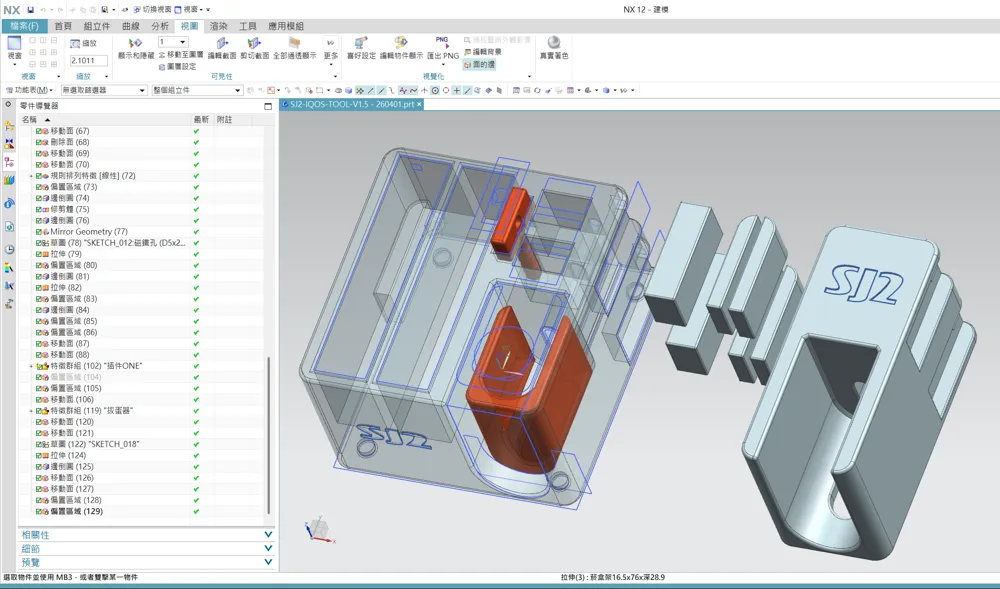Open the History clock sidebar icon

coord(9,249)
